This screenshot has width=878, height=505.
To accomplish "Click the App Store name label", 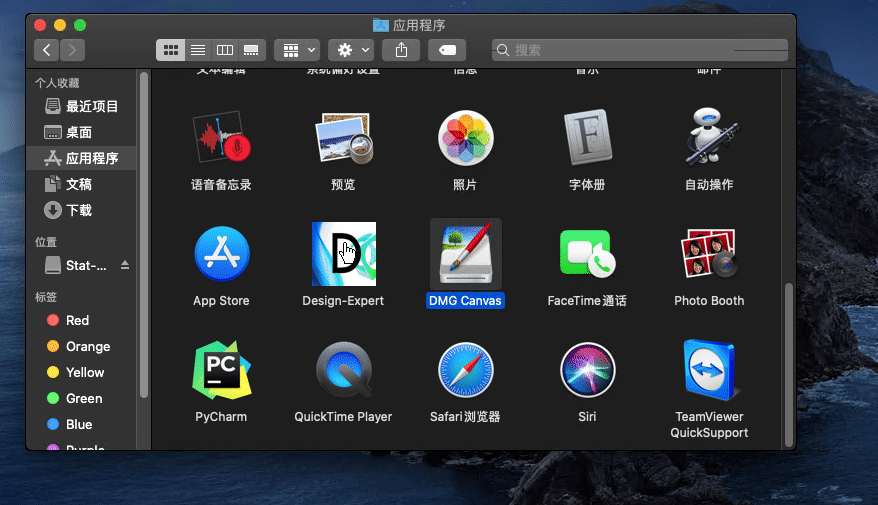I will click(221, 301).
